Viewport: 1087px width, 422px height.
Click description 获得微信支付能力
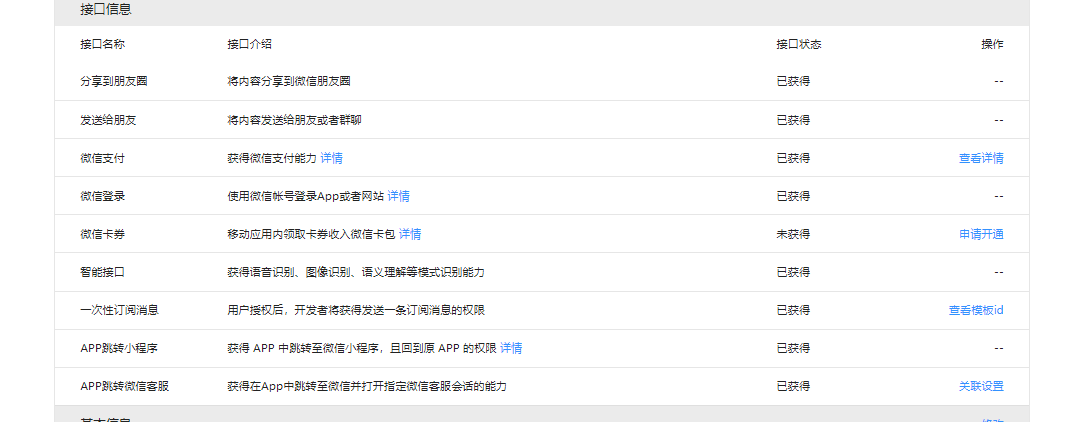click(x=272, y=158)
